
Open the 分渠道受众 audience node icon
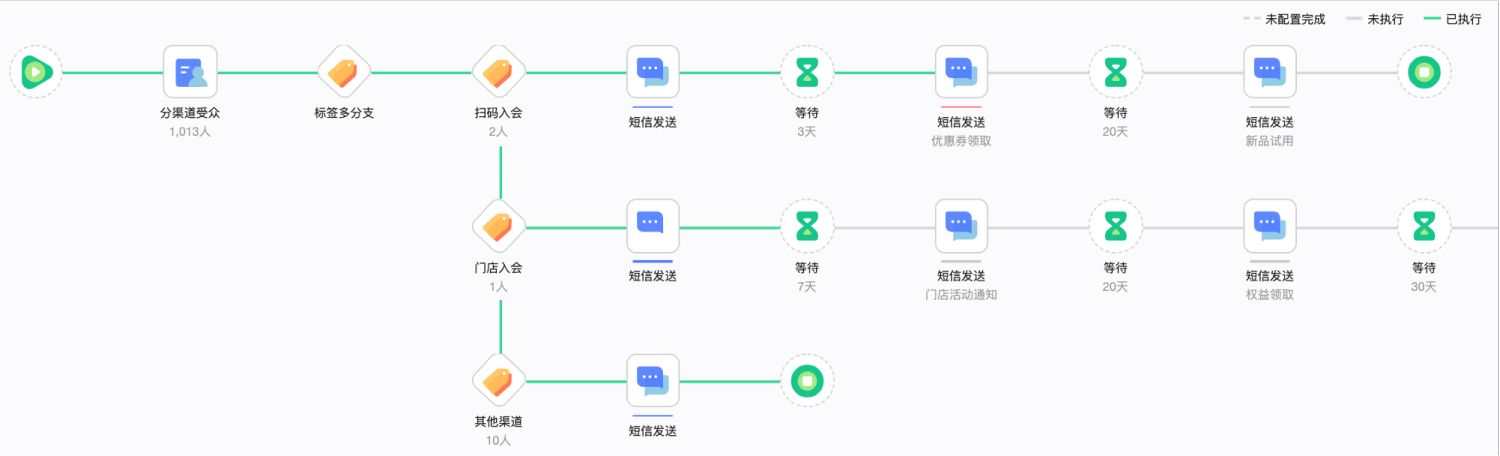(190, 72)
